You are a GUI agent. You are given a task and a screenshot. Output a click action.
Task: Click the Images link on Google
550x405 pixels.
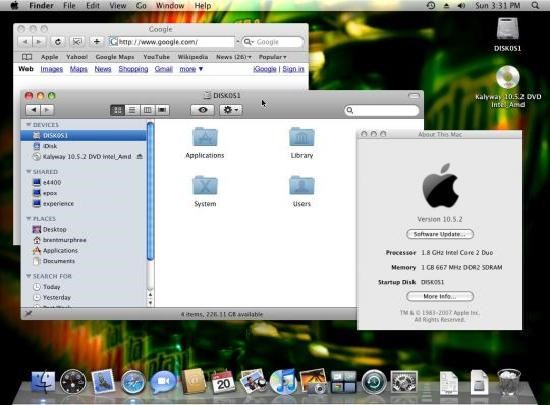[52, 69]
